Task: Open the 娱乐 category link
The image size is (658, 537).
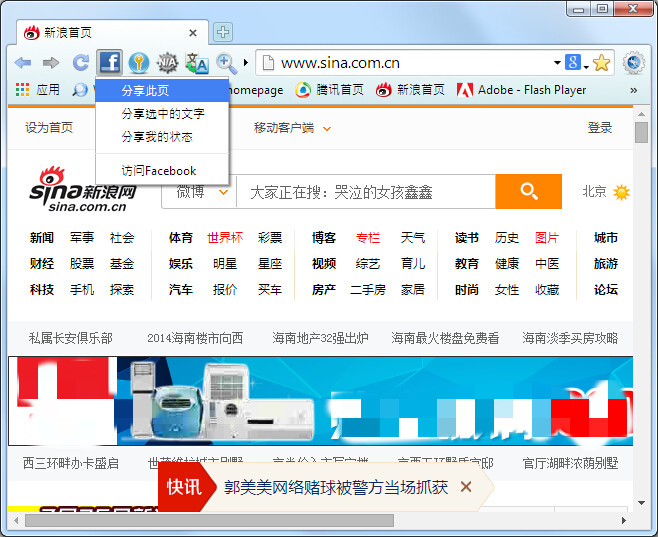Action: (180, 264)
